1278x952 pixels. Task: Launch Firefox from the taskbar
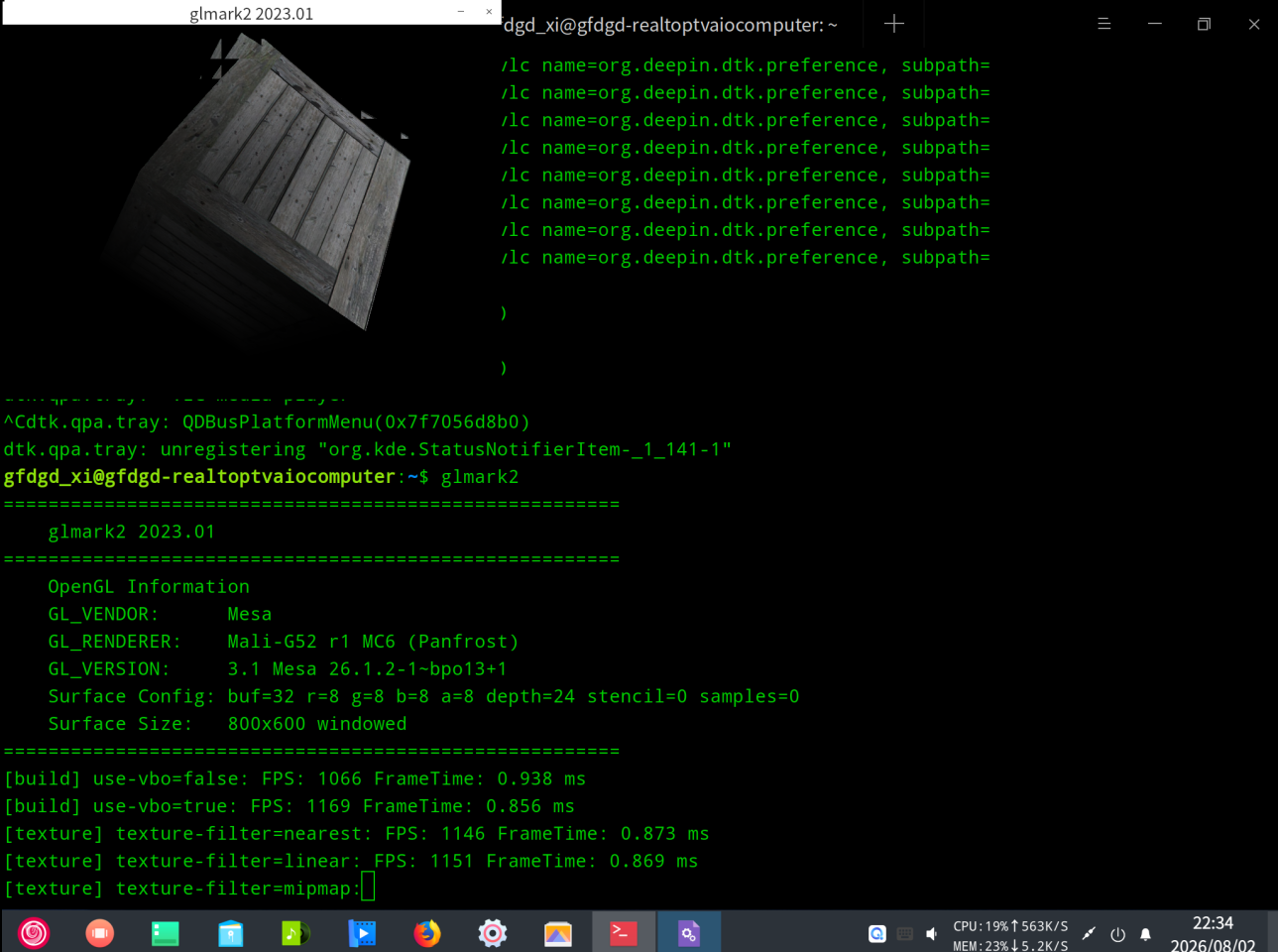(x=427, y=933)
